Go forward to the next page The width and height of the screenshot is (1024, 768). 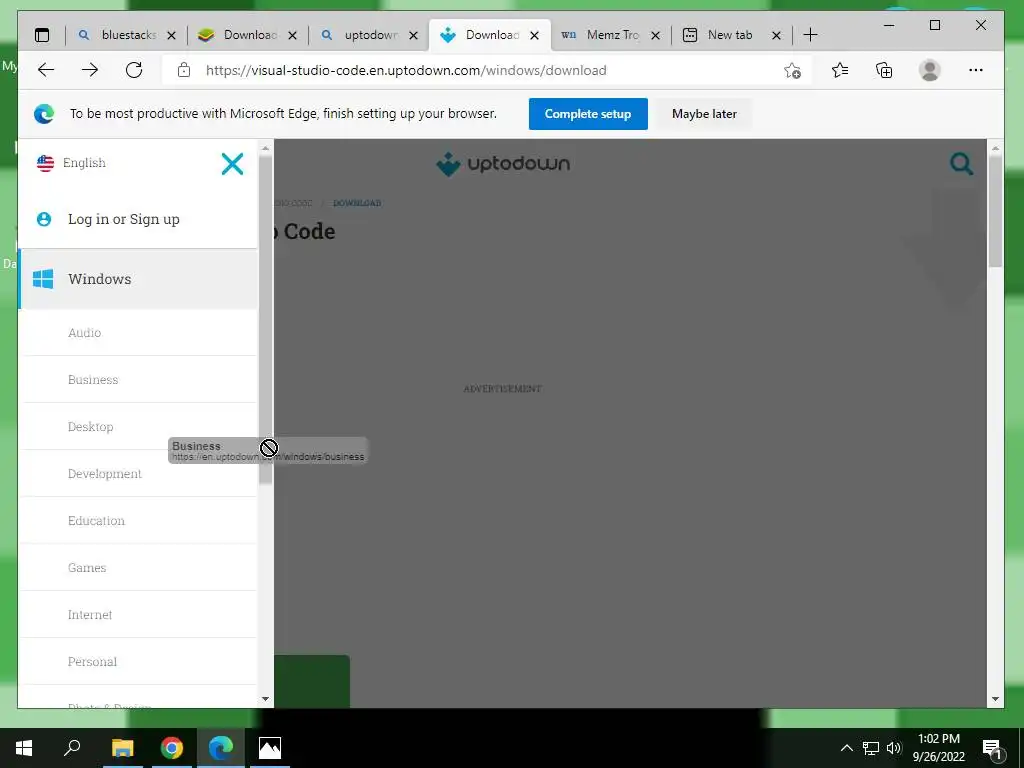89,70
